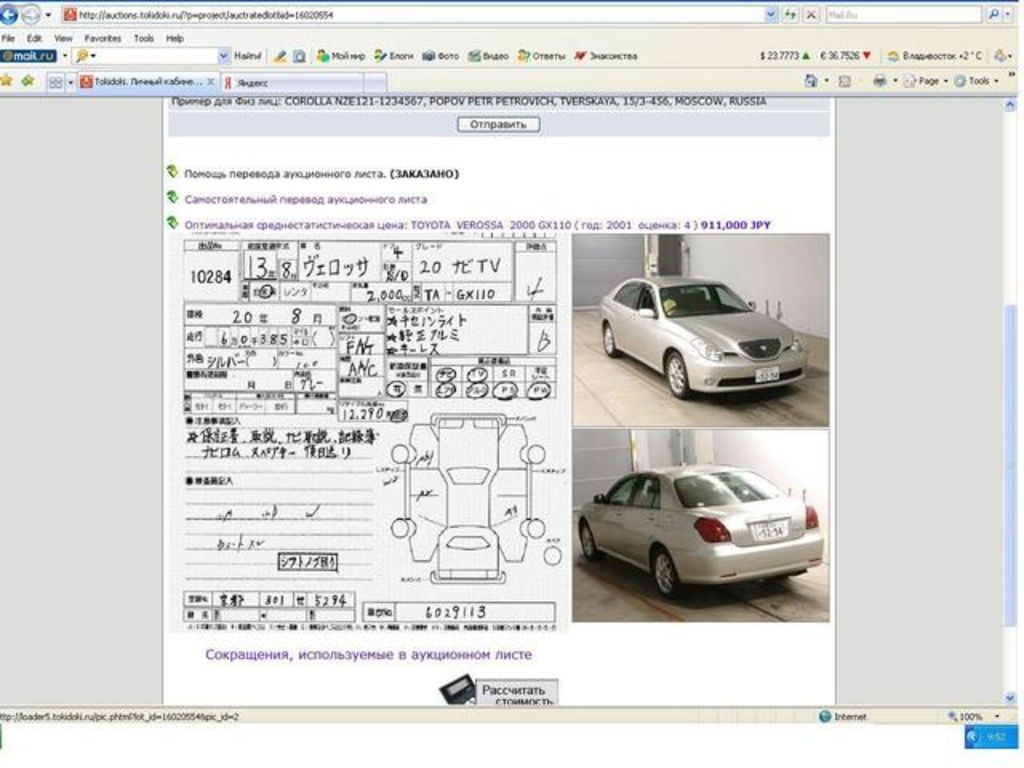The height and width of the screenshot is (768, 1024).
Task: Open a new blank tab
Action: point(375,83)
